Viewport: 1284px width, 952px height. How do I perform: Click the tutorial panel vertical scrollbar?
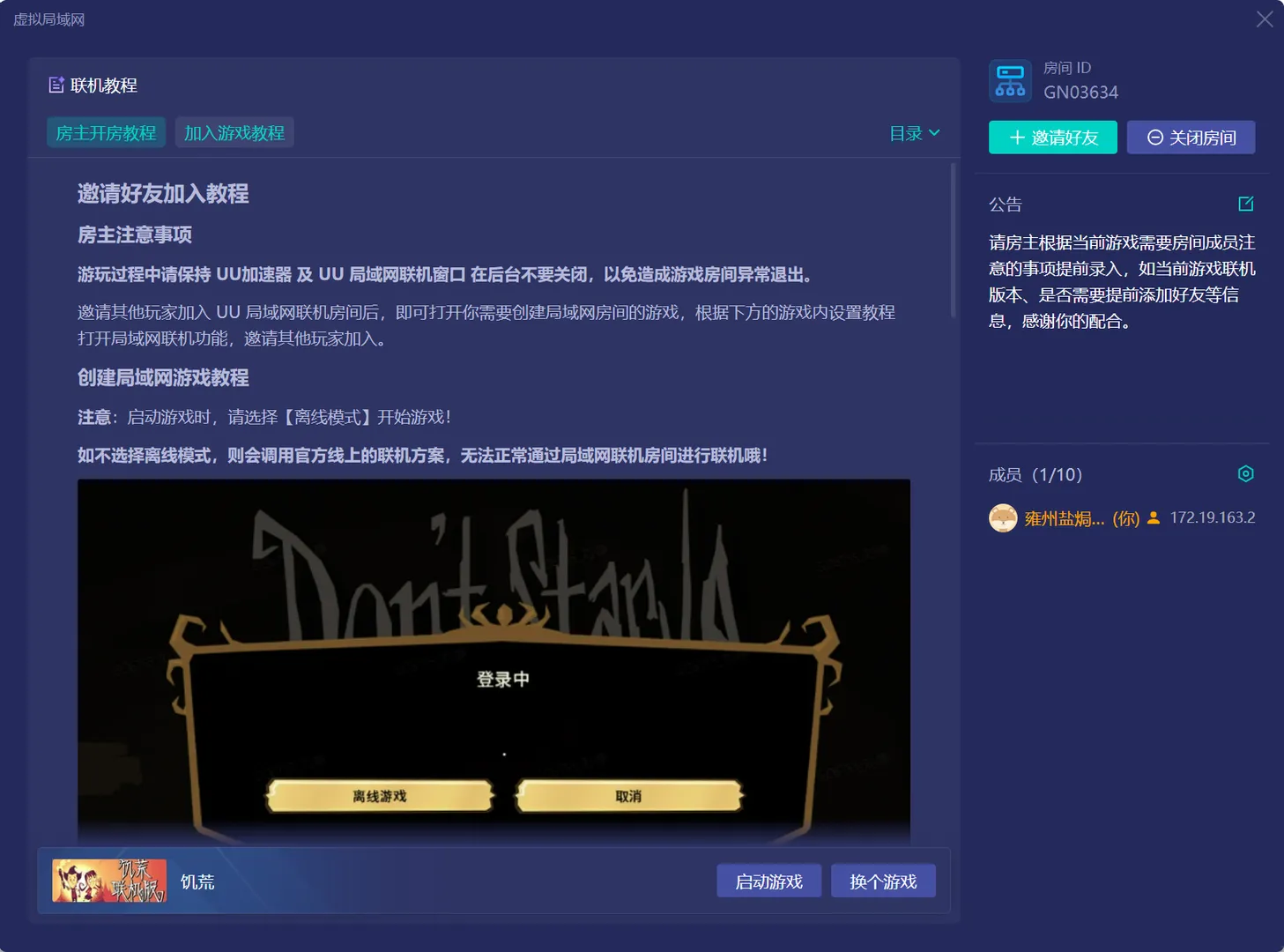953,240
